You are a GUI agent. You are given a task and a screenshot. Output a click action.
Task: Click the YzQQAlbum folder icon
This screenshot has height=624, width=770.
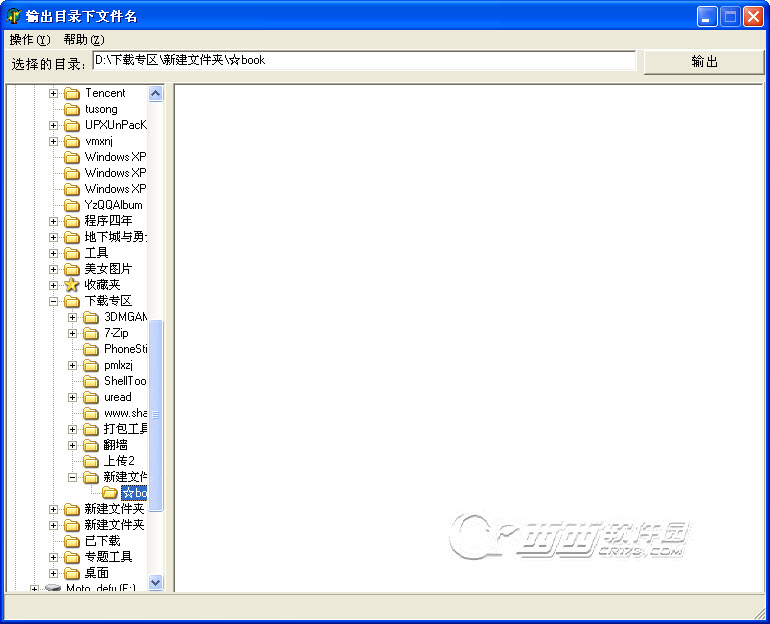click(72, 205)
